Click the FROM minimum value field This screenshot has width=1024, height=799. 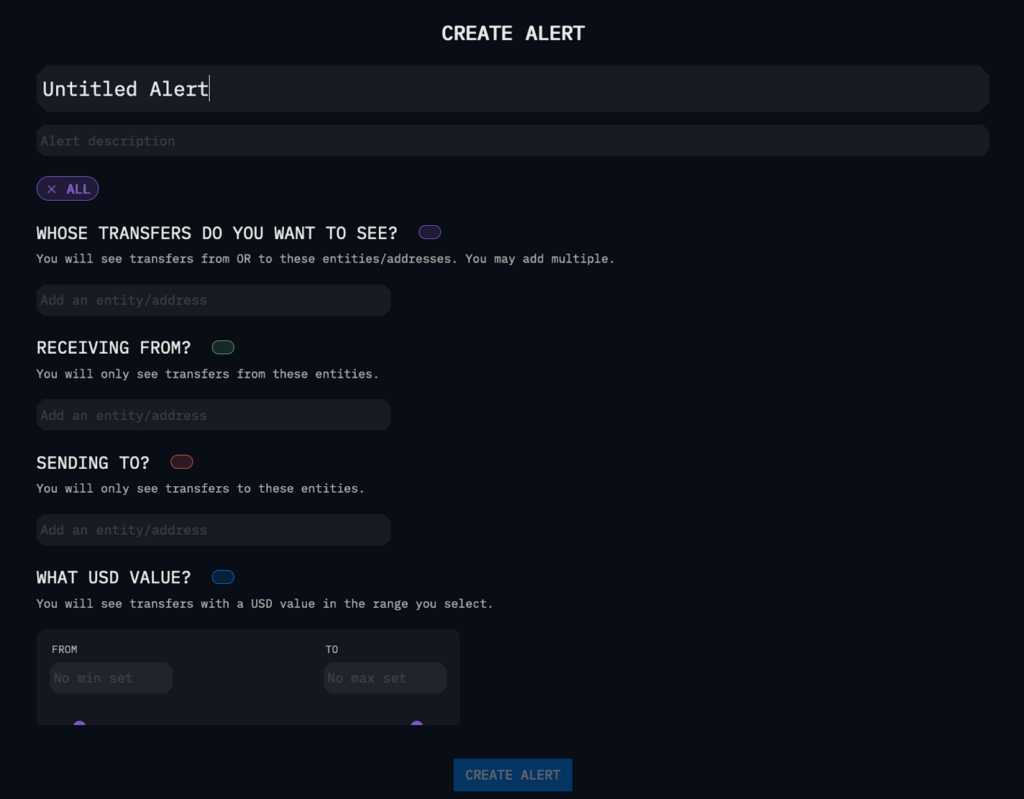[111, 678]
